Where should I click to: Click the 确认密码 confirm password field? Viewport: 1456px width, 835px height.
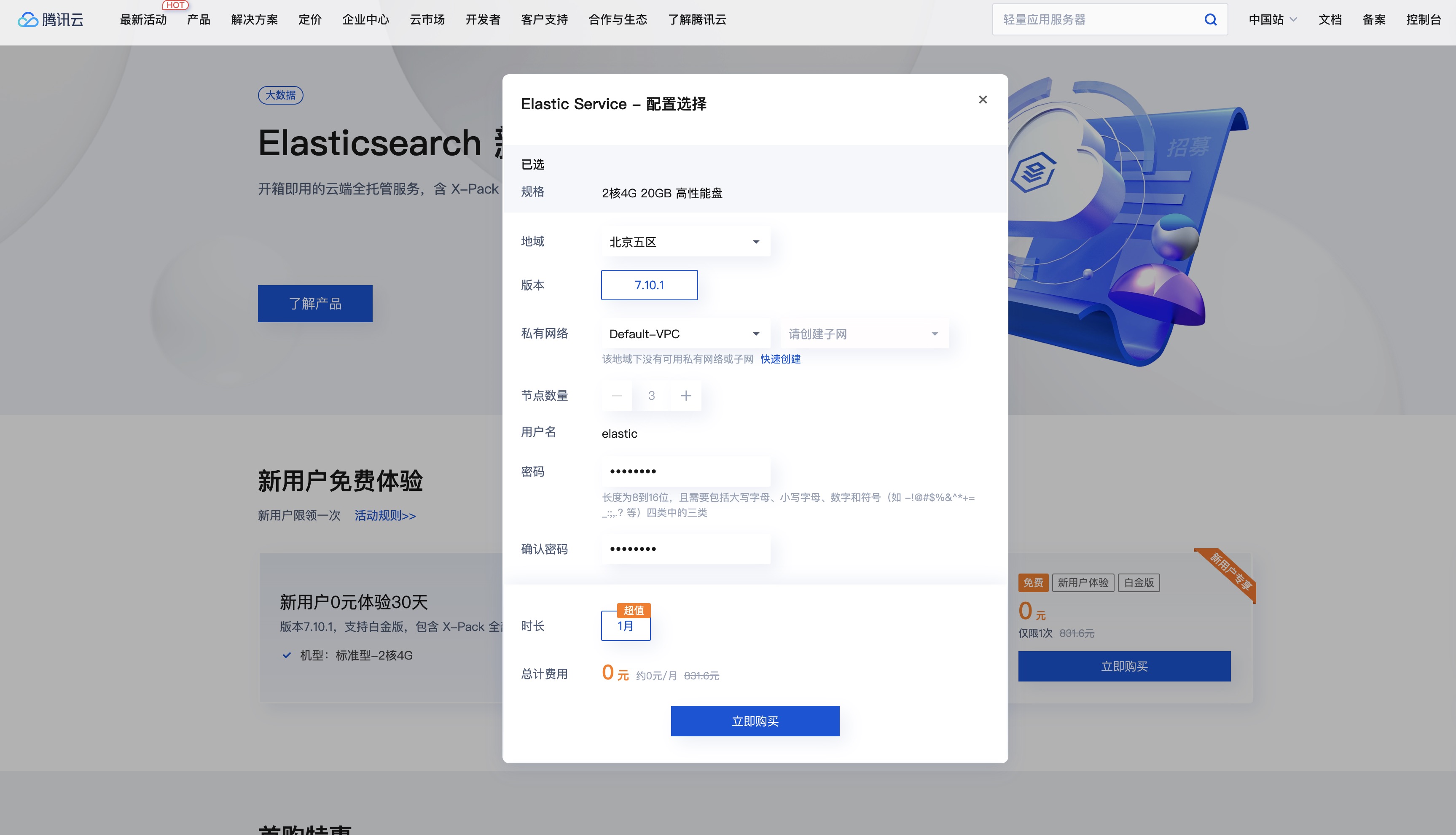click(x=685, y=549)
